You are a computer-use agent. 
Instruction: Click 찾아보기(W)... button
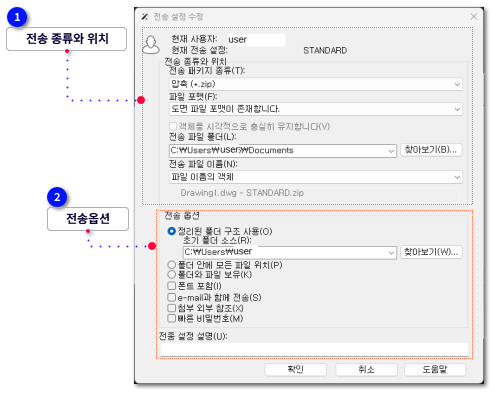431,252
